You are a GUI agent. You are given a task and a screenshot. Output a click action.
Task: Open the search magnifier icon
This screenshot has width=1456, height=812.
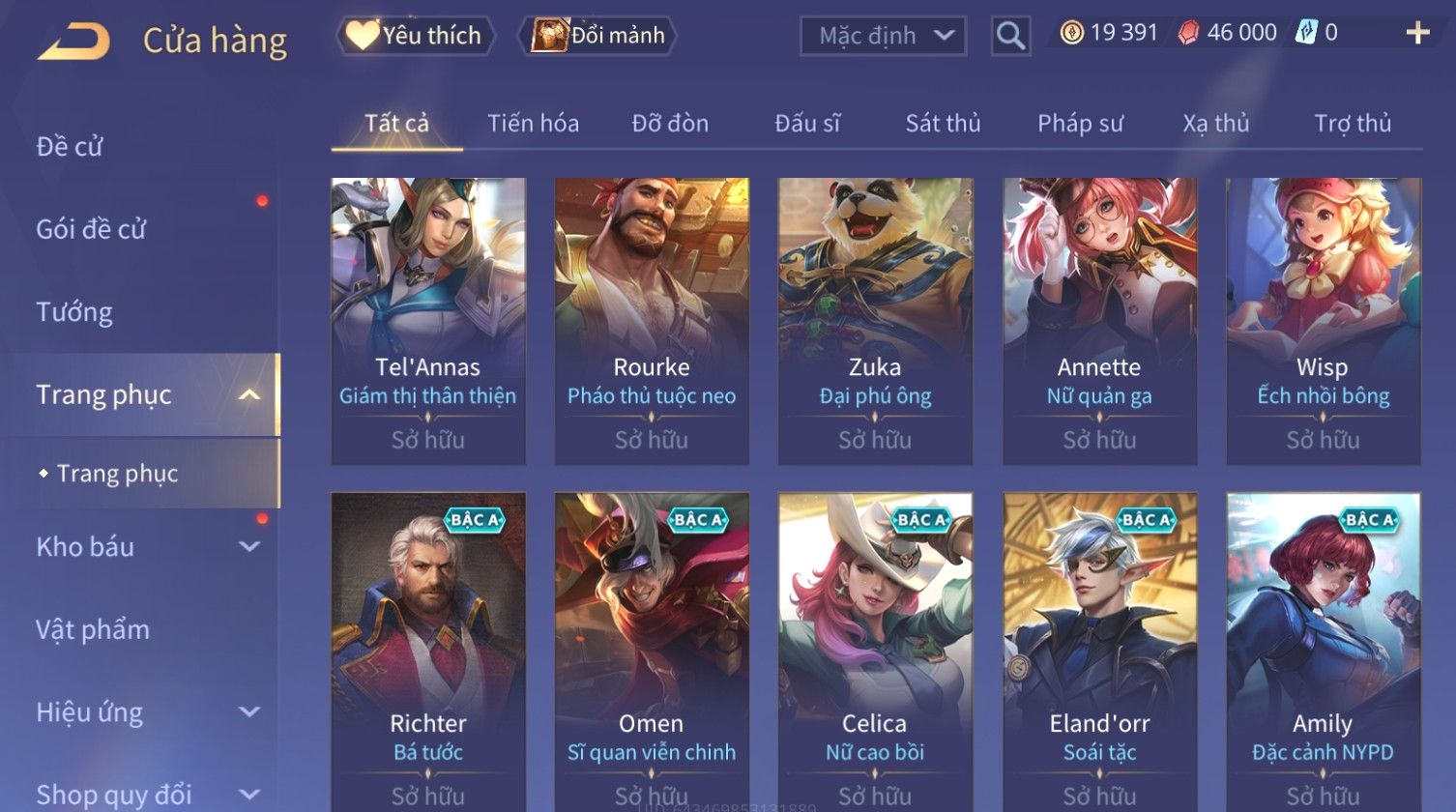(1010, 36)
